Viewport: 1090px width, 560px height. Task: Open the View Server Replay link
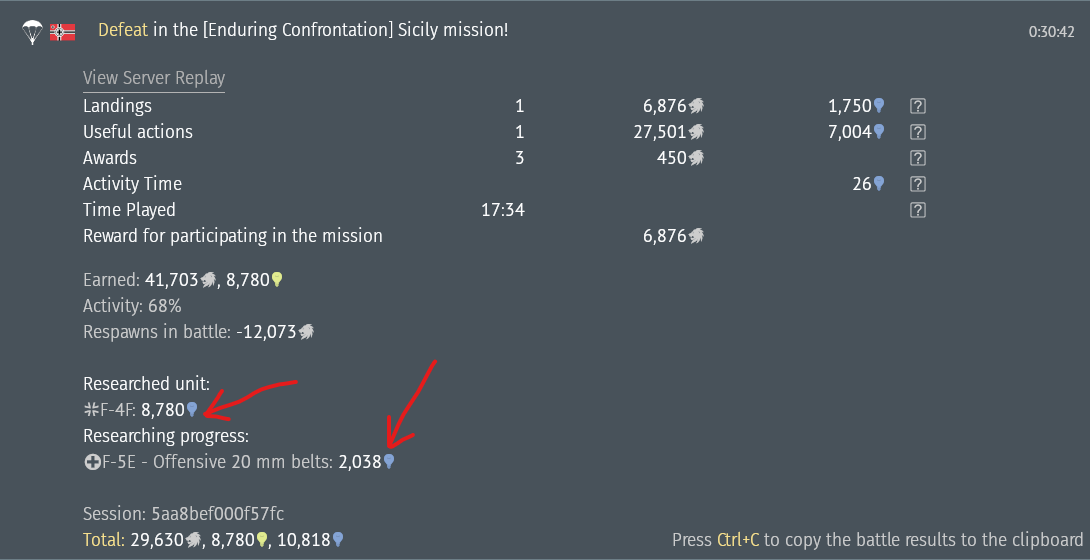click(x=154, y=78)
